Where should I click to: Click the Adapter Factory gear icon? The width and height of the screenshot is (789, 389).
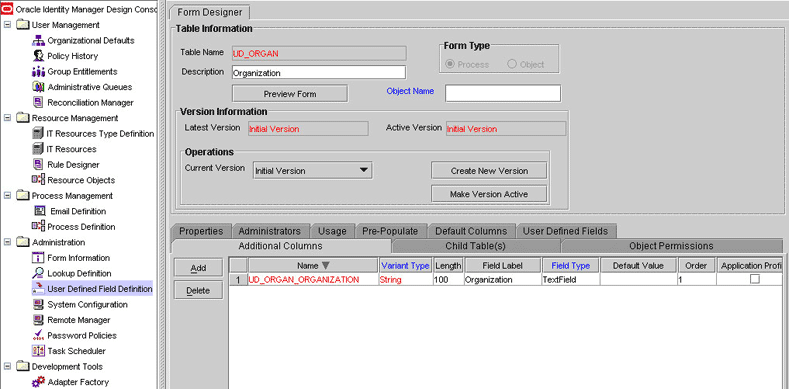click(x=38, y=382)
